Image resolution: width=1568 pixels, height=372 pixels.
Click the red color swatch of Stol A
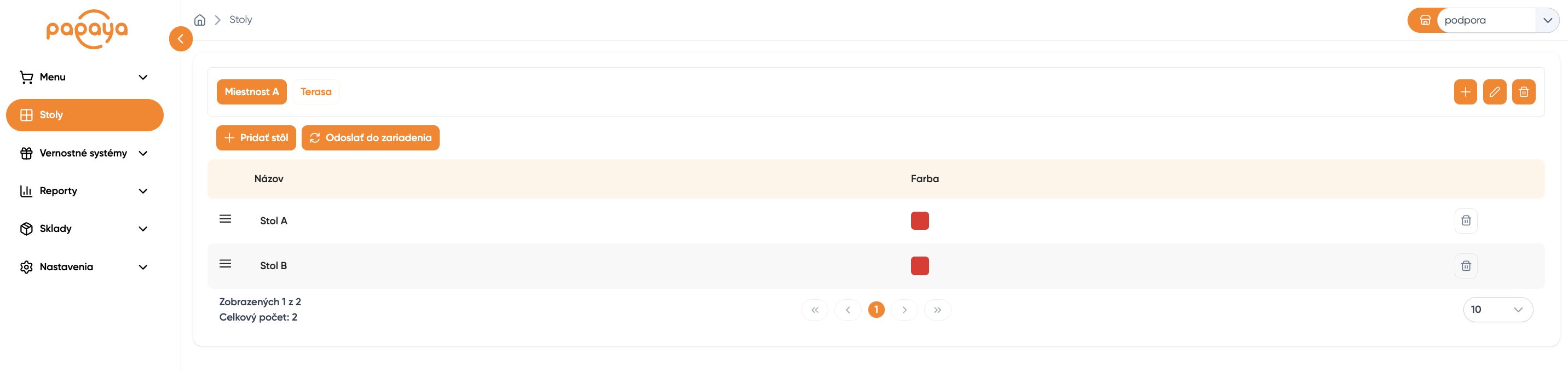[919, 220]
